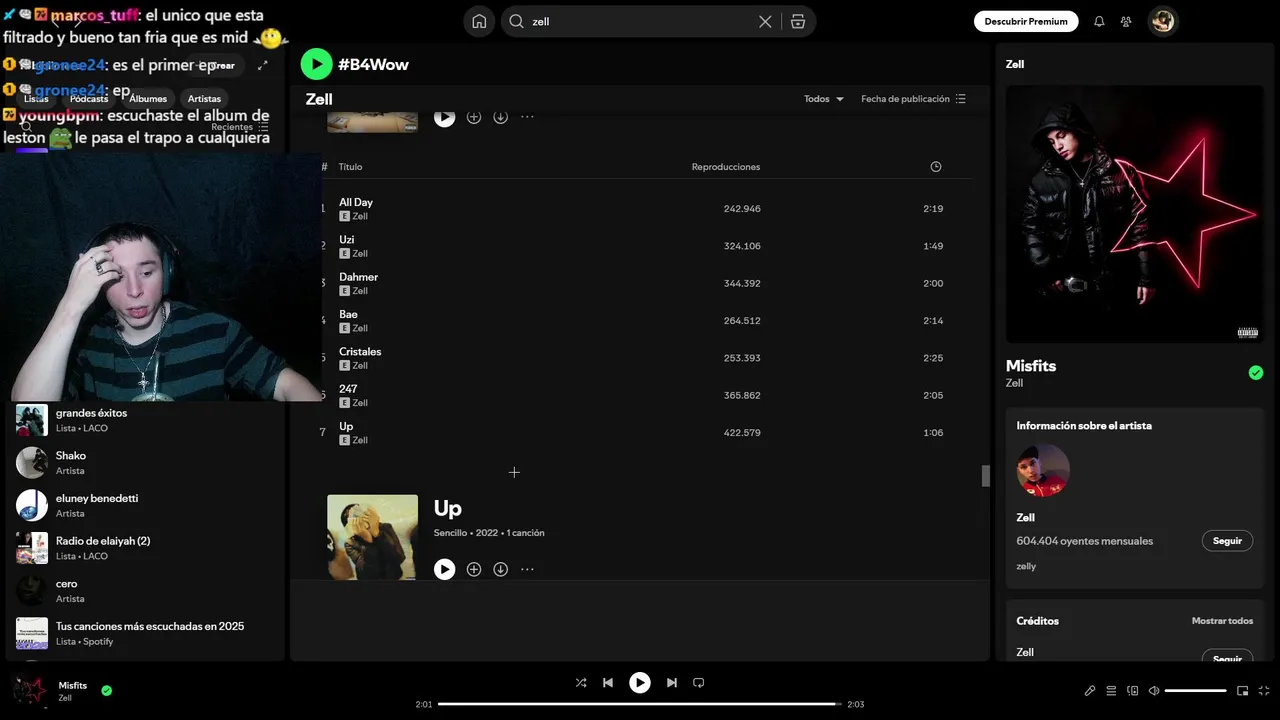Skip to previous track
1280x720 pixels.
point(608,683)
